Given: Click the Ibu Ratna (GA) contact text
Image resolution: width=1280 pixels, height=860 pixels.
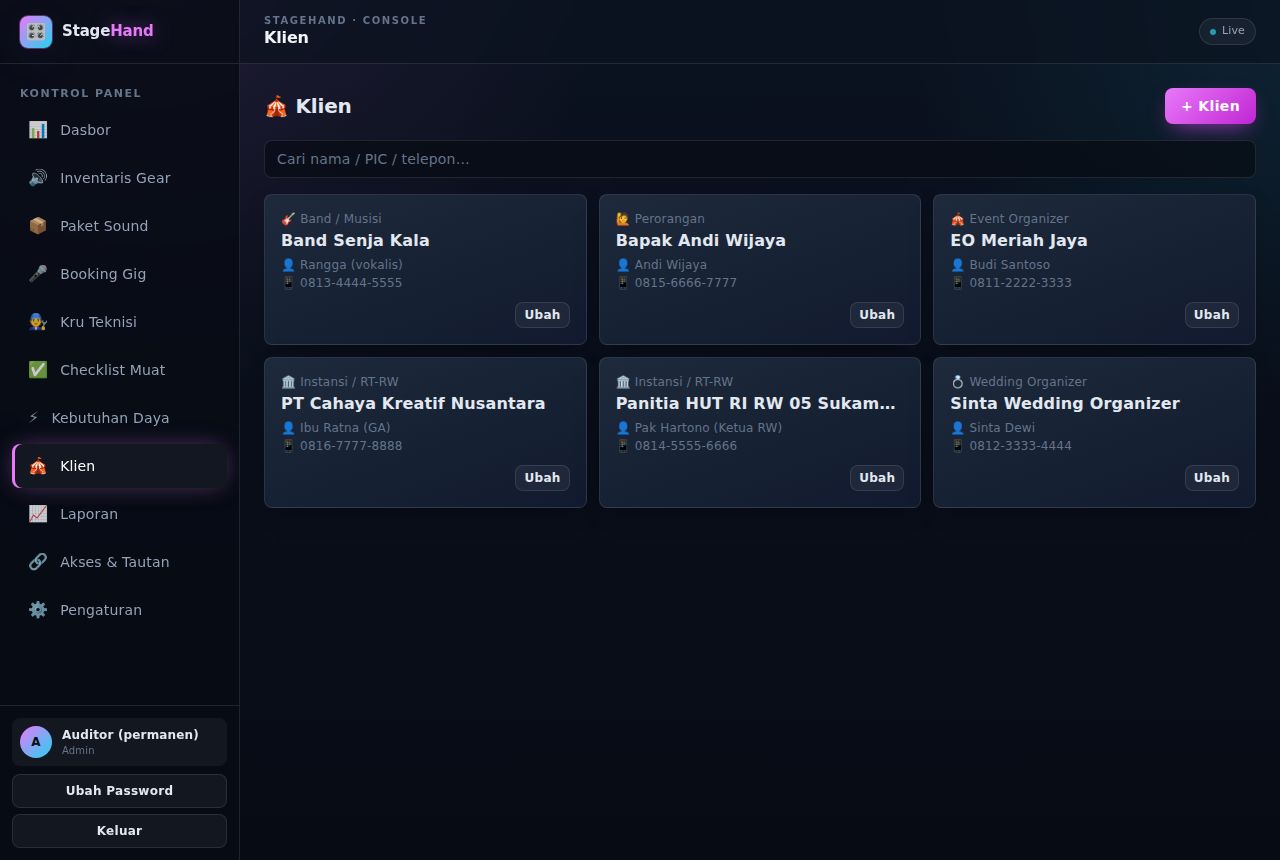Looking at the screenshot, I should click(x=345, y=428).
